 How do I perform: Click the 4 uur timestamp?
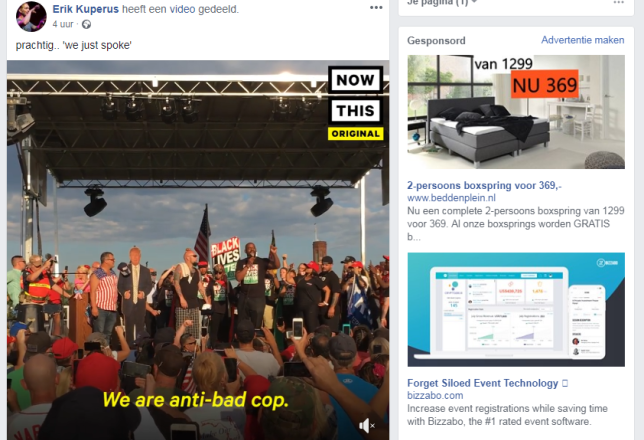tap(62, 24)
